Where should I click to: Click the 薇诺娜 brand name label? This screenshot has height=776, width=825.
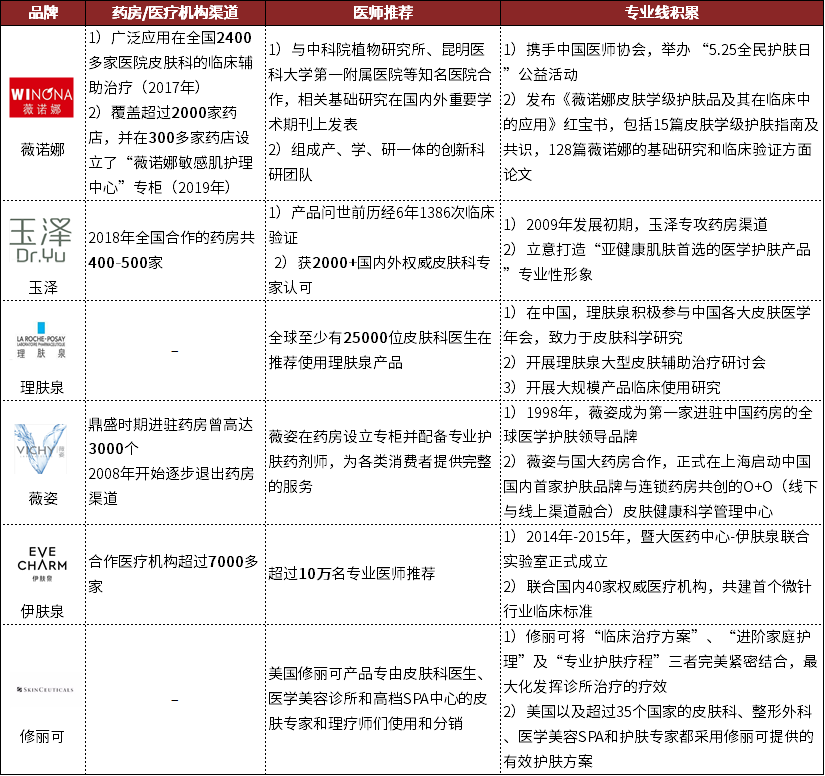(41, 150)
